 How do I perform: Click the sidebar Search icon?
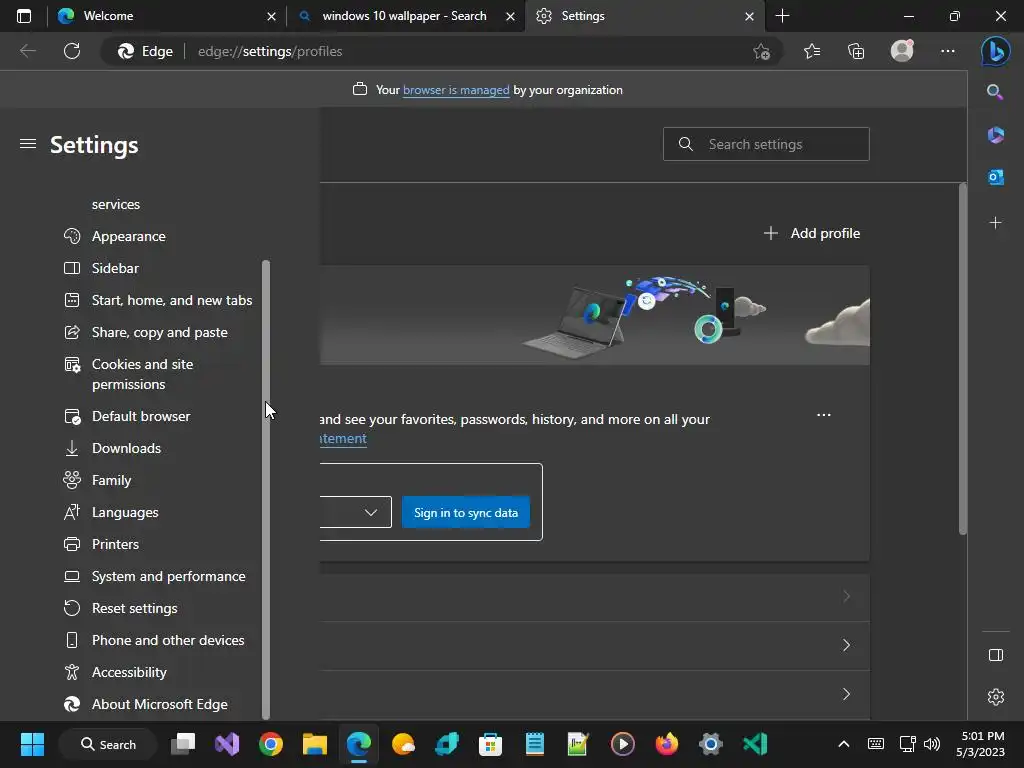click(995, 92)
